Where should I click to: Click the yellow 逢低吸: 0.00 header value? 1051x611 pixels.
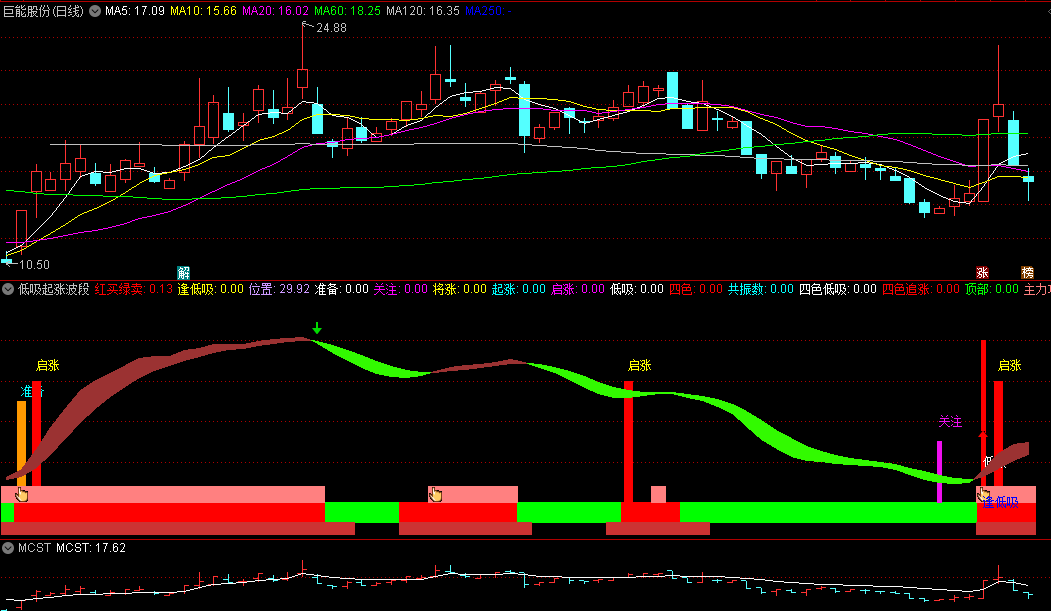pyautogui.click(x=210, y=289)
